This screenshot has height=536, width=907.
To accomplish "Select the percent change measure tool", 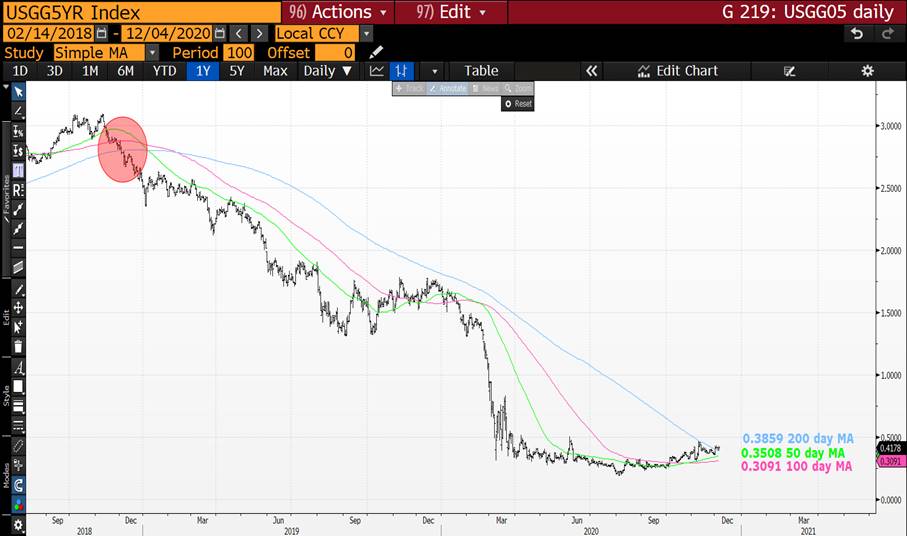I will coord(18,131).
